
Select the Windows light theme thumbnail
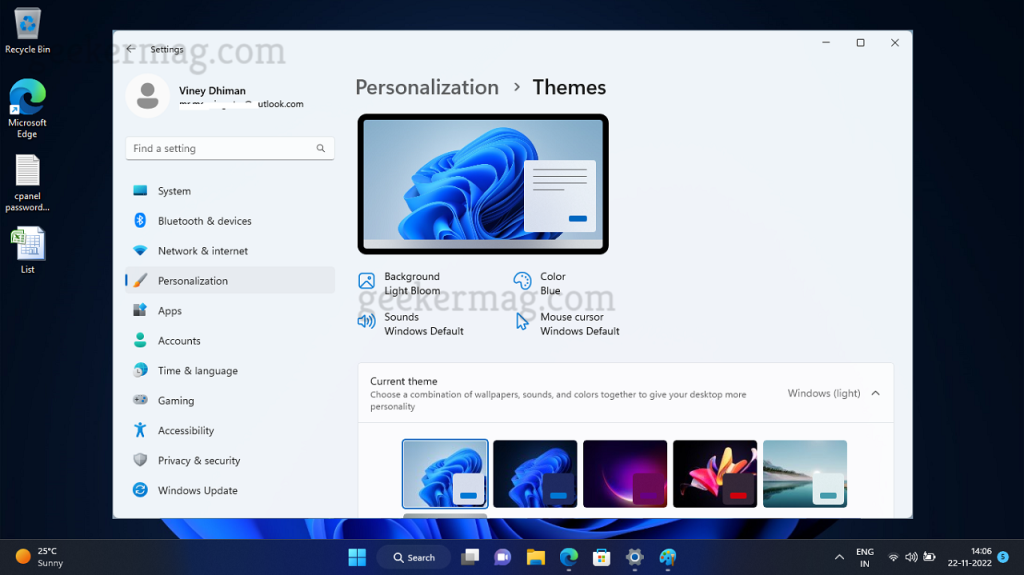tap(445, 474)
